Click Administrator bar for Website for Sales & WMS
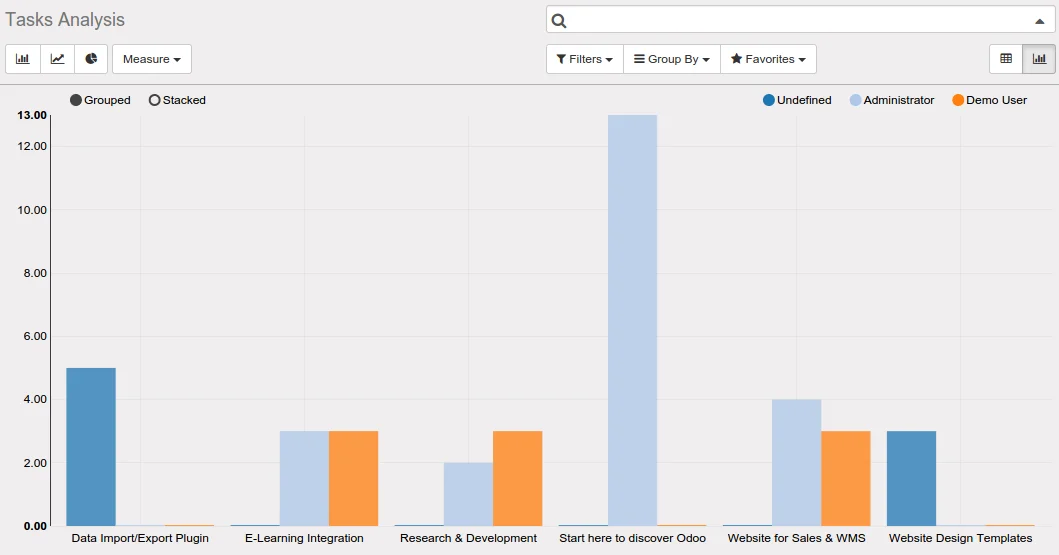This screenshot has width=1059, height=555. pyautogui.click(x=796, y=462)
